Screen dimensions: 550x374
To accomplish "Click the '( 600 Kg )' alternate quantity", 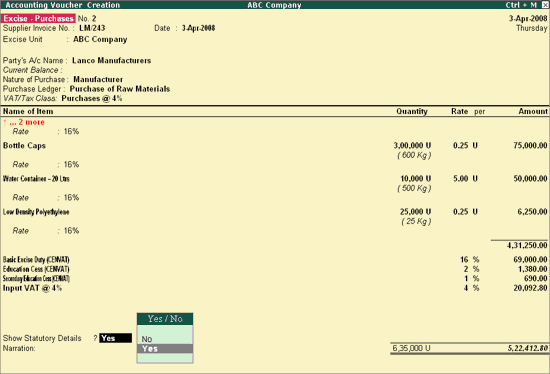I will point(414,155).
